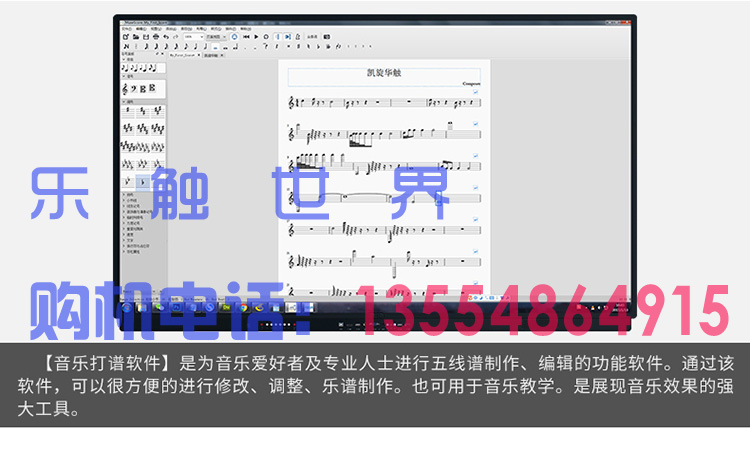Screen dimensions: 750x452
Task: Select the highlighted key signature cell
Action: (x=143, y=182)
